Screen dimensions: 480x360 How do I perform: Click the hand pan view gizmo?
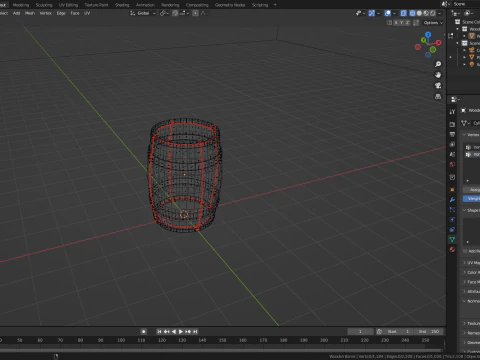[x=438, y=75]
